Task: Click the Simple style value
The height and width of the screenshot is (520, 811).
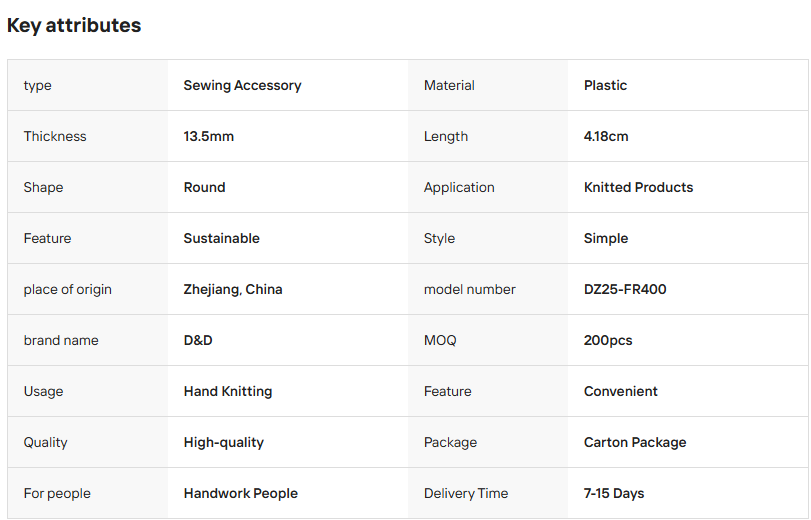Action: click(606, 239)
